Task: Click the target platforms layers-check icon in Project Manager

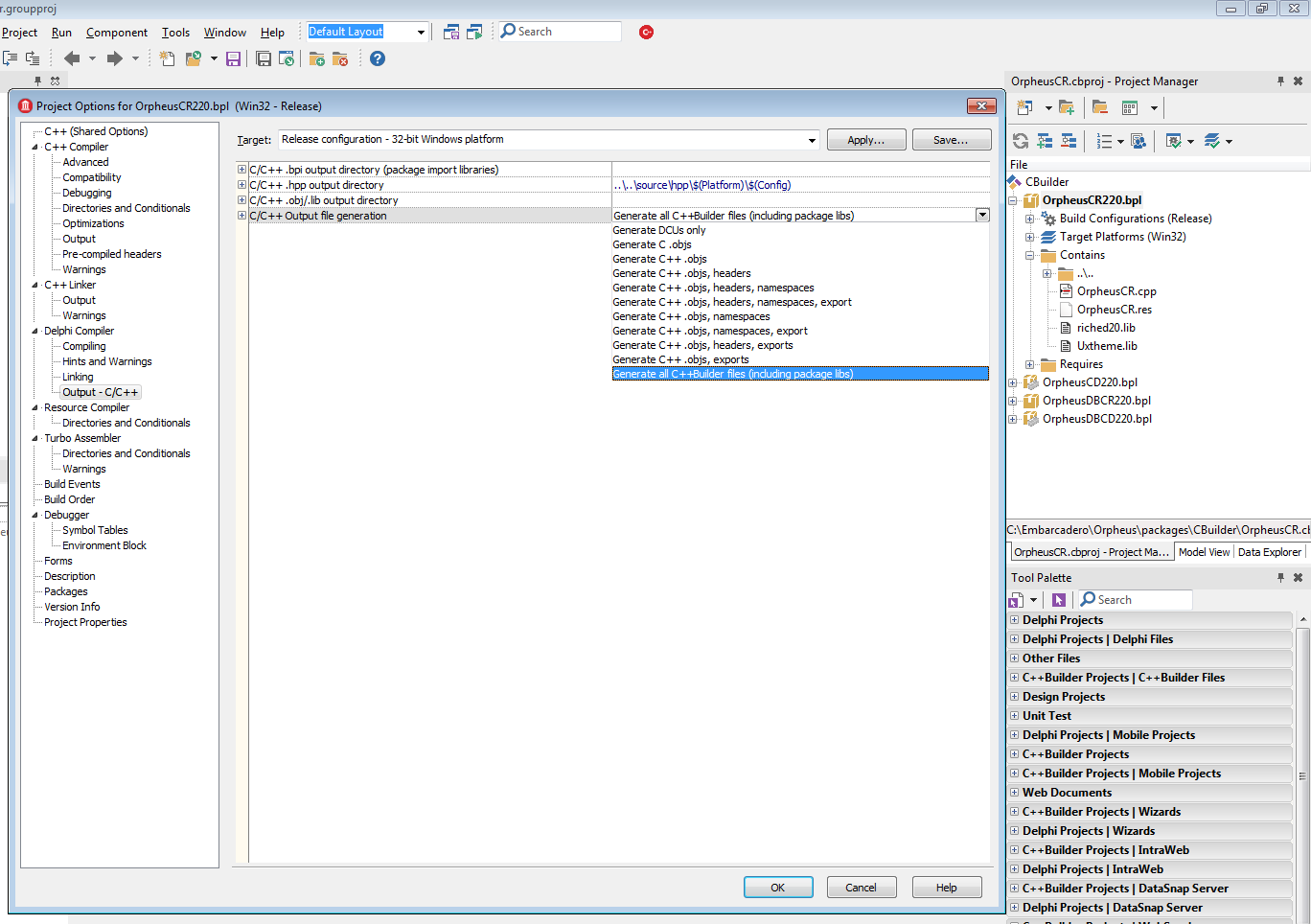Action: tap(1212, 141)
